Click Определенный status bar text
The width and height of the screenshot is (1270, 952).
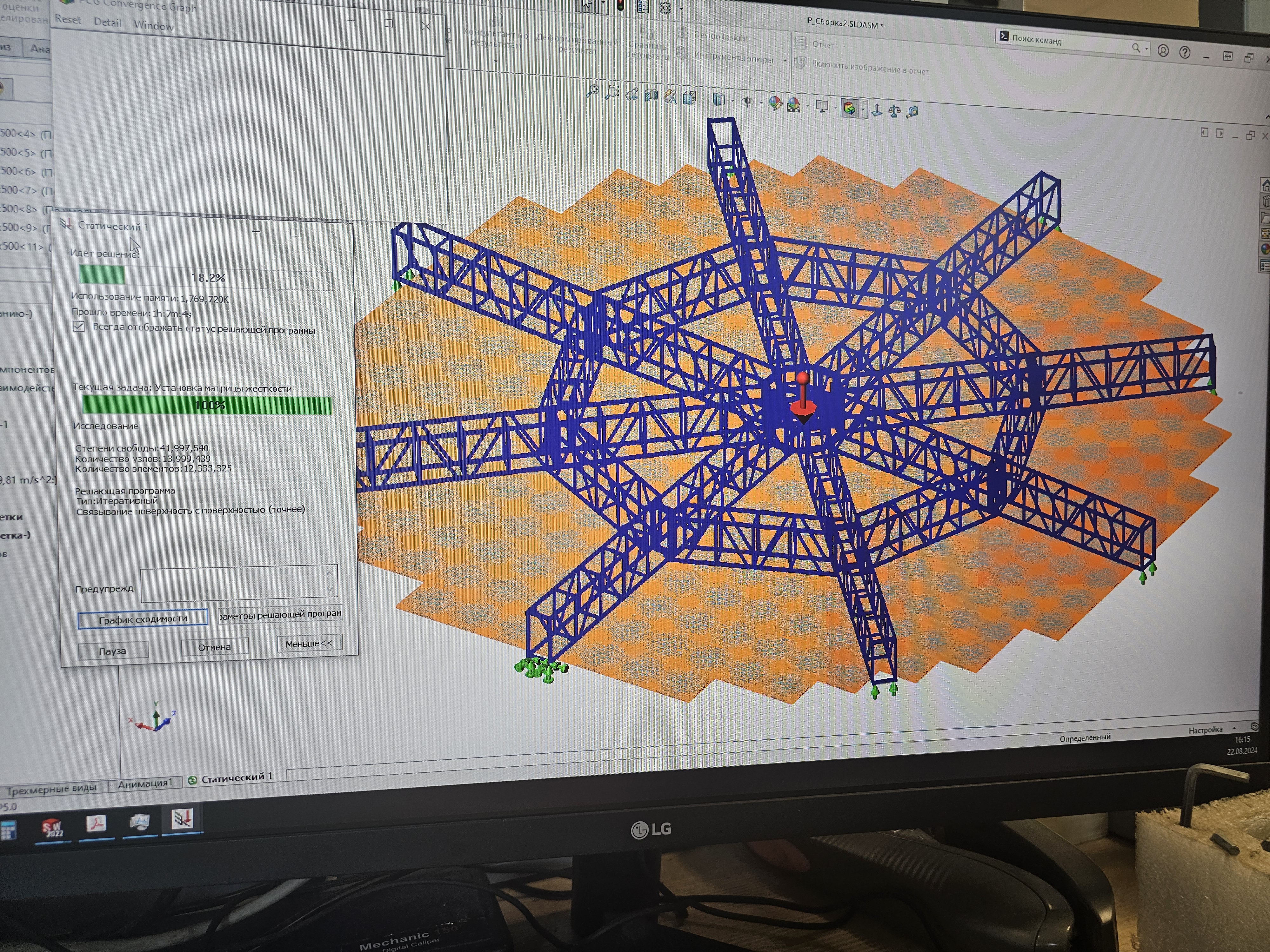[x=1085, y=737]
